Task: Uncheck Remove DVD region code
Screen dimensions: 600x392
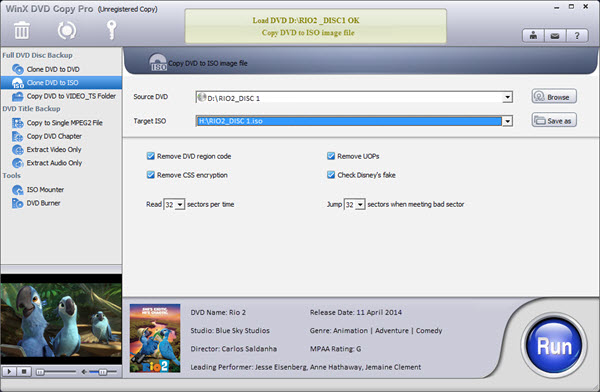Action: click(151, 156)
